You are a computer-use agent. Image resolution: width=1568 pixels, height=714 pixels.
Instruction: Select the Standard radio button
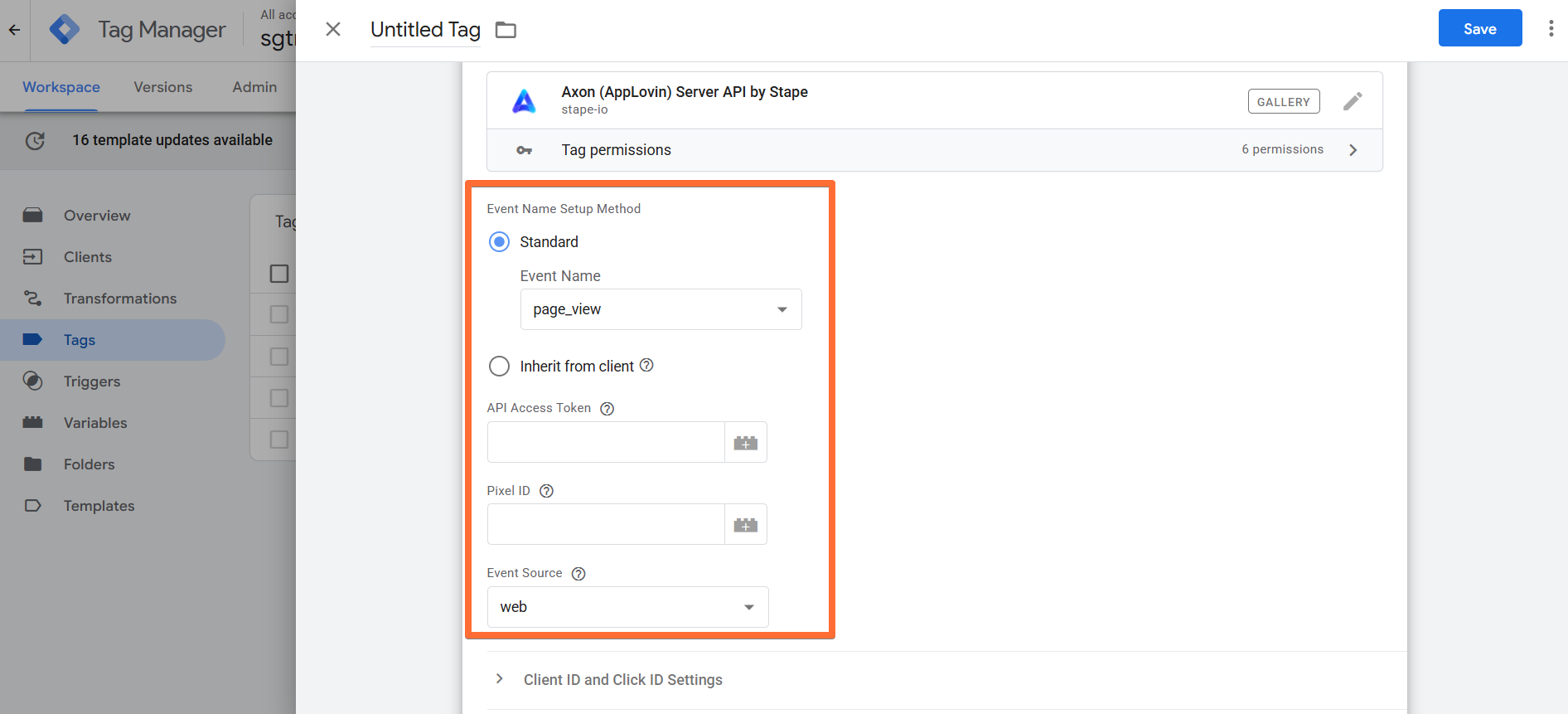click(x=499, y=242)
